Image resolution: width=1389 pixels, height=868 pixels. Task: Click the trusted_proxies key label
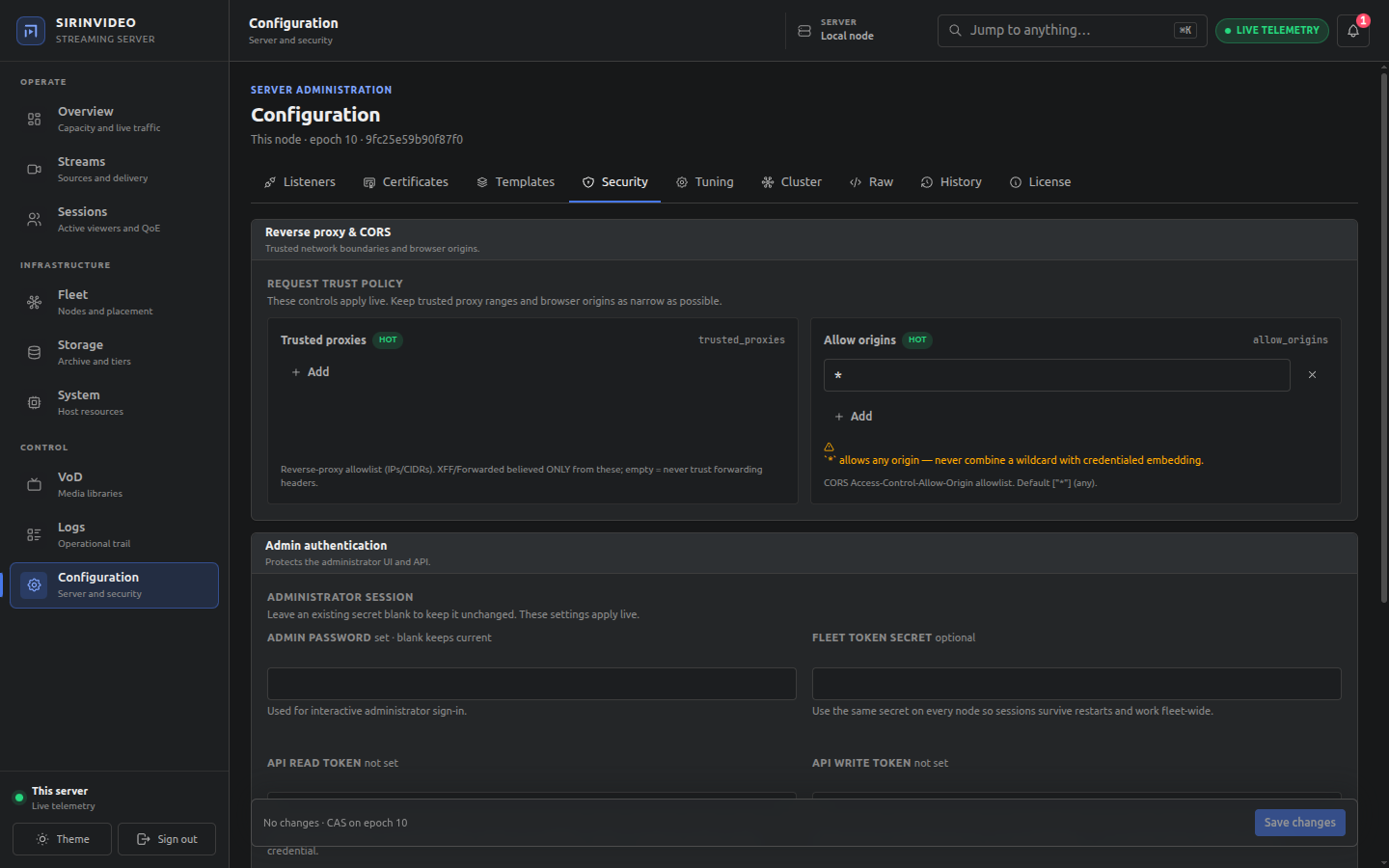[x=742, y=340]
